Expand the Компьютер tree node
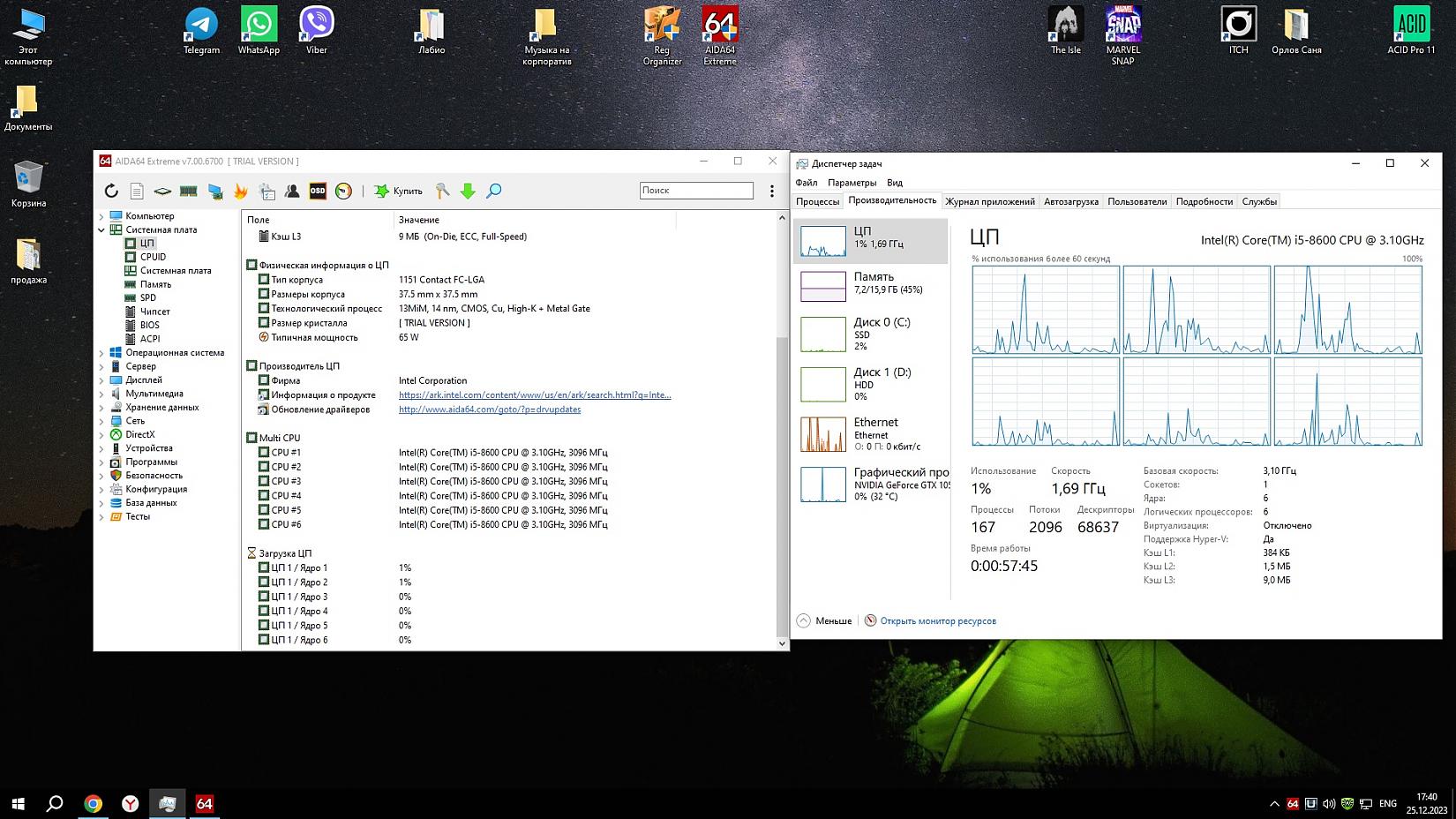The image size is (1456, 819). point(101,216)
